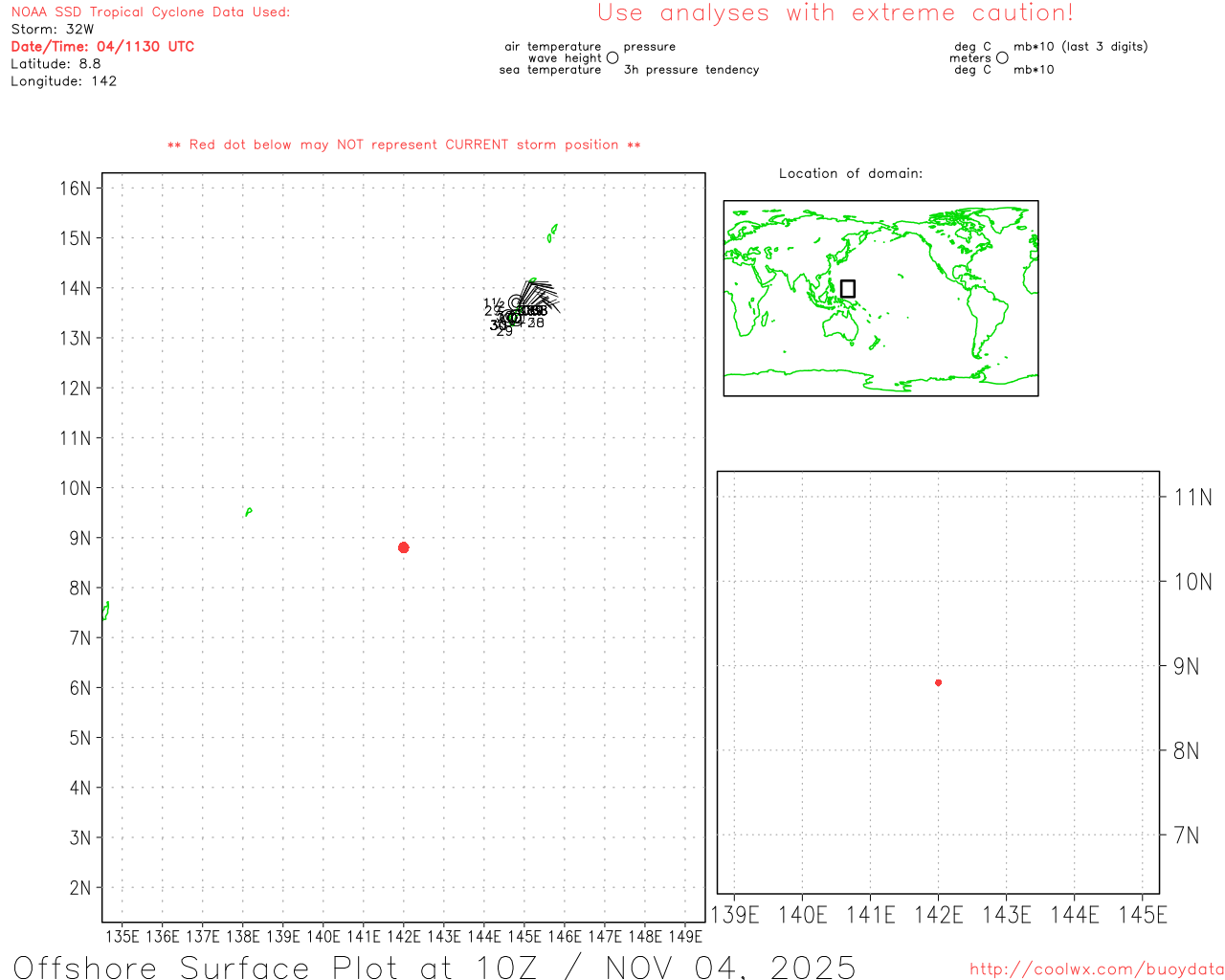
Task: Click the "135E" longitude axis label
Action: [x=122, y=936]
